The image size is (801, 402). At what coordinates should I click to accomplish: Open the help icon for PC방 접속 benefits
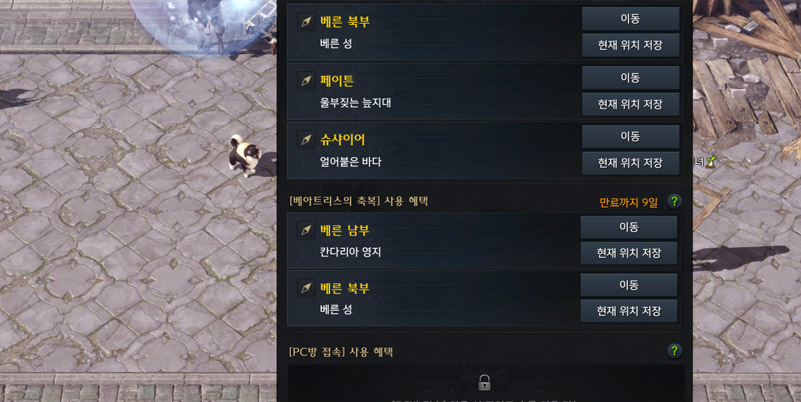pos(674,351)
